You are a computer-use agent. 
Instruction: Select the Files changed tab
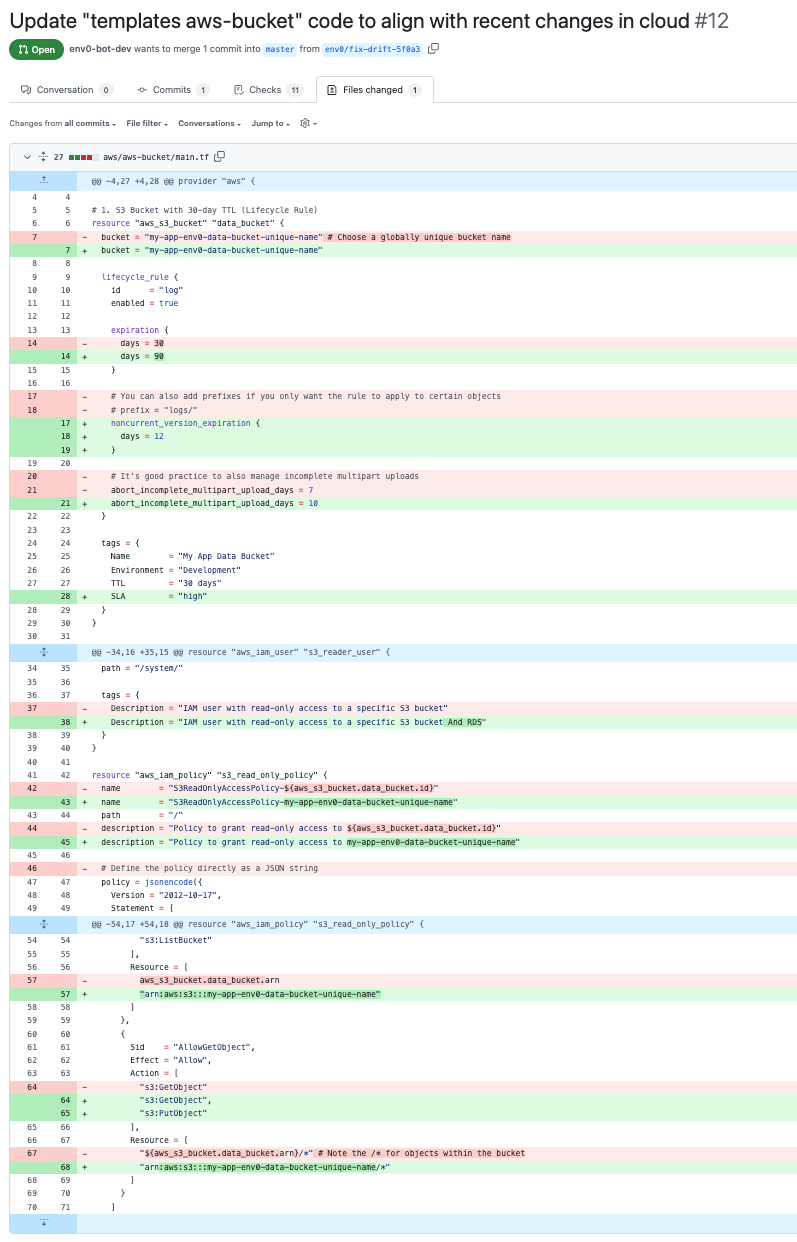pyautogui.click(x=374, y=90)
